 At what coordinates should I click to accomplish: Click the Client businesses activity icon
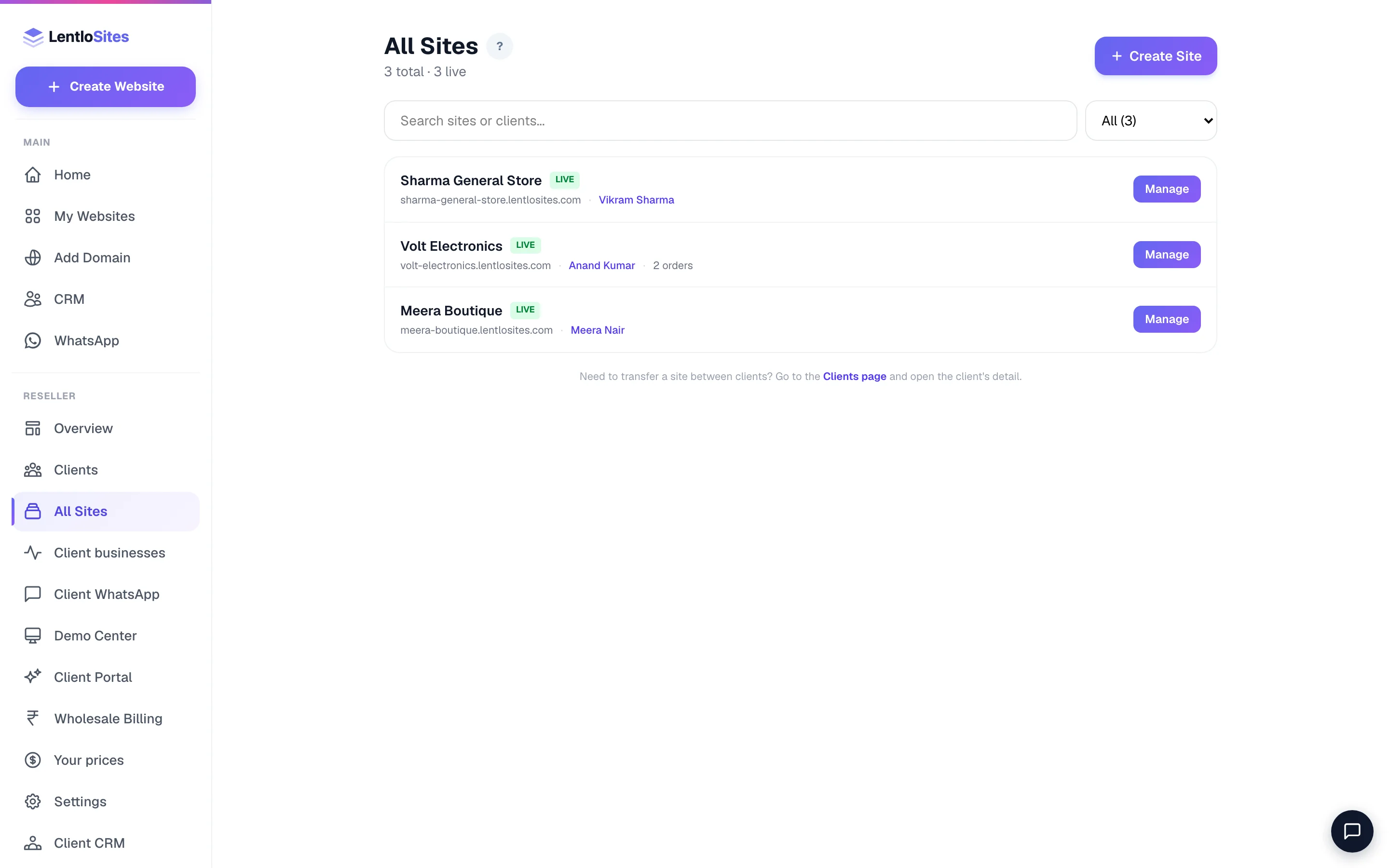point(33,553)
